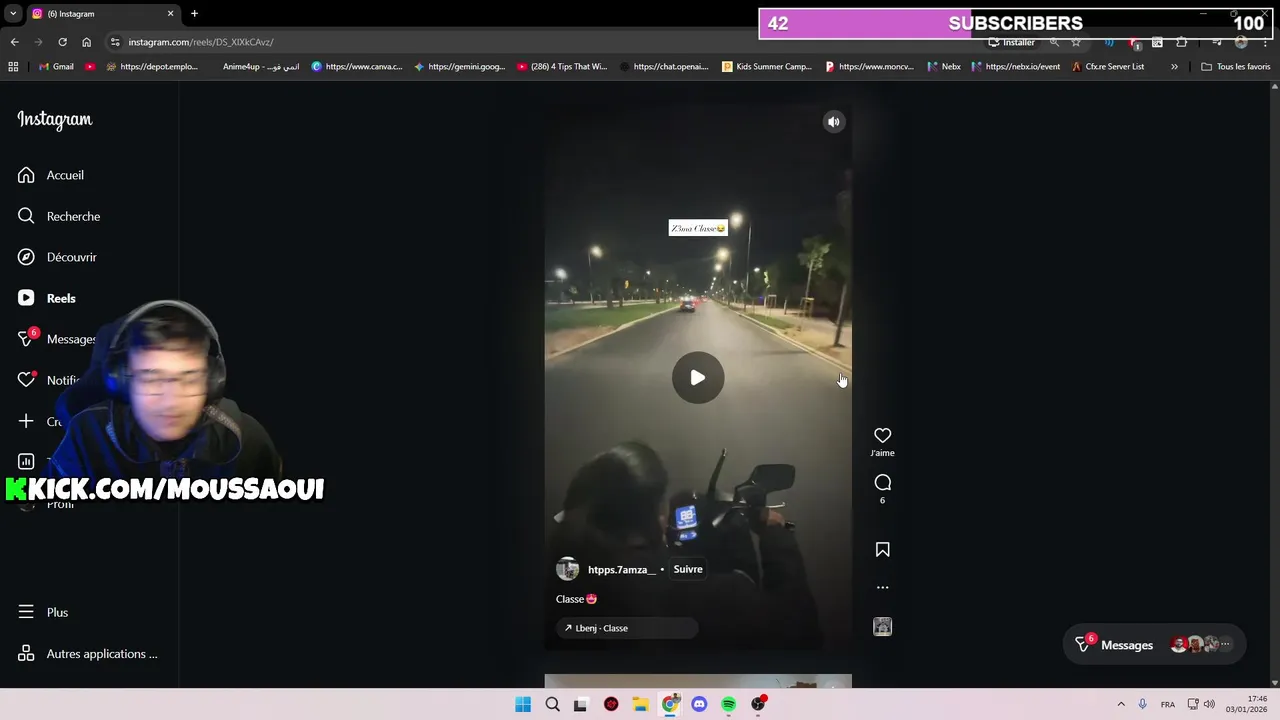Screen dimensions: 1280x720
Task: Switch the FRA input language
Action: [1168, 704]
